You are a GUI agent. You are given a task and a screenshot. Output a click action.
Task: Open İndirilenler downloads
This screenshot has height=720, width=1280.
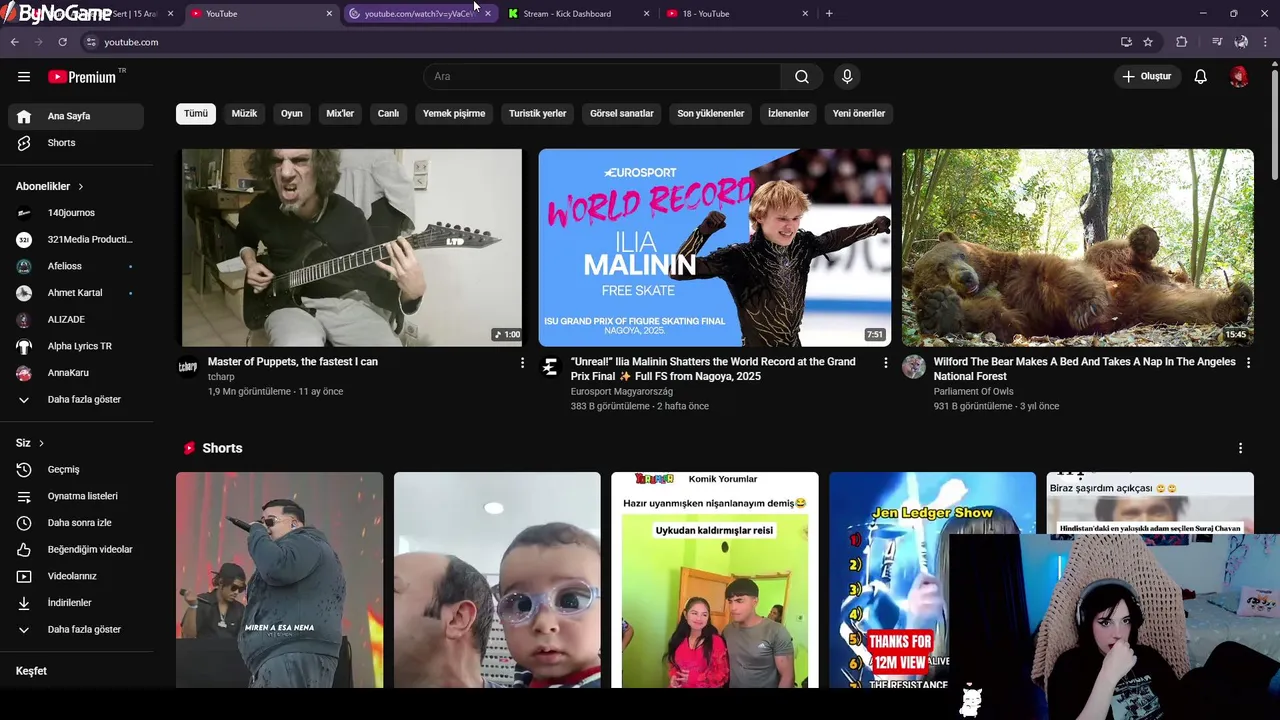[76, 603]
